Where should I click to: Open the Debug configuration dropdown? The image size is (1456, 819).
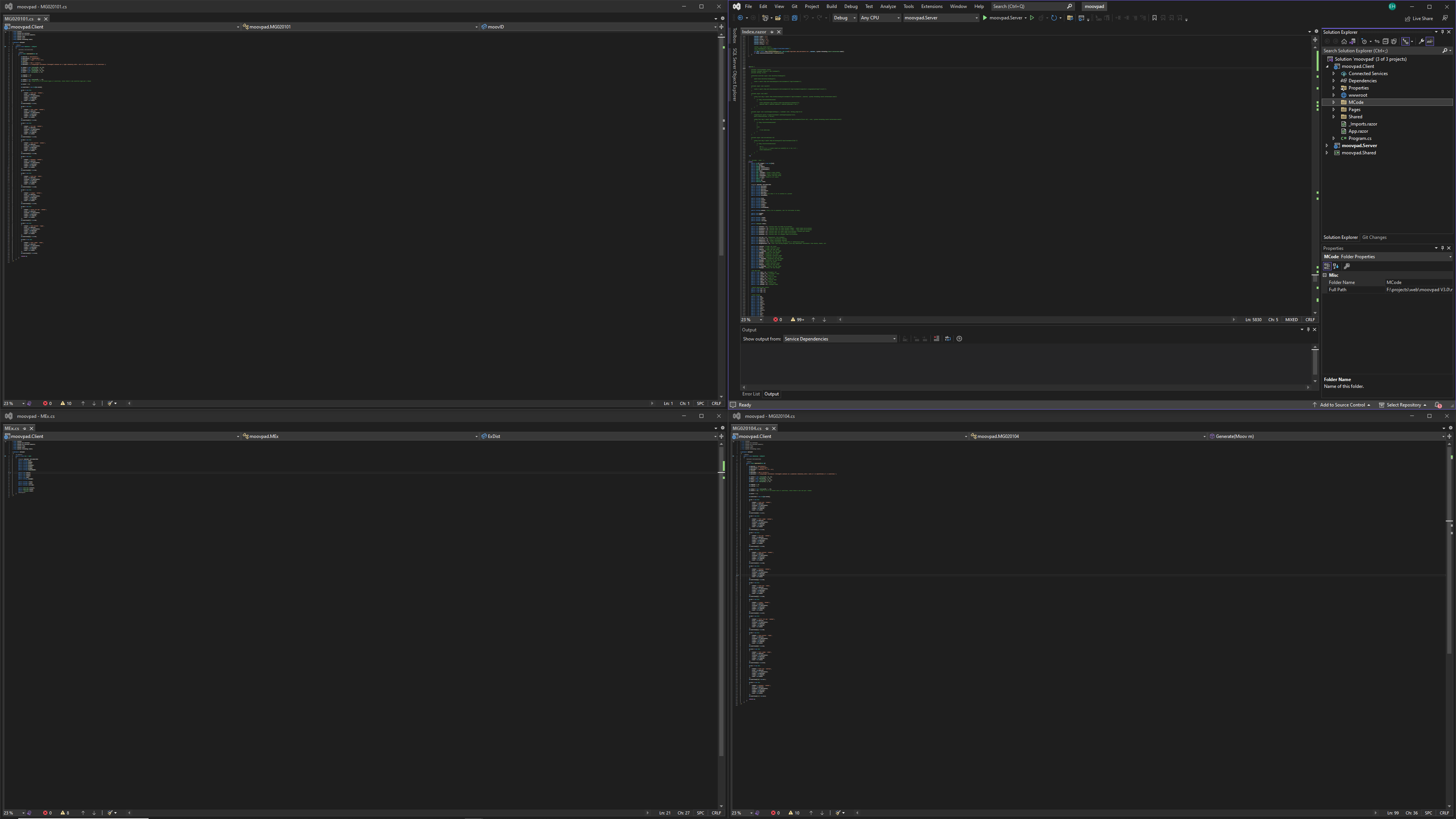point(844,18)
